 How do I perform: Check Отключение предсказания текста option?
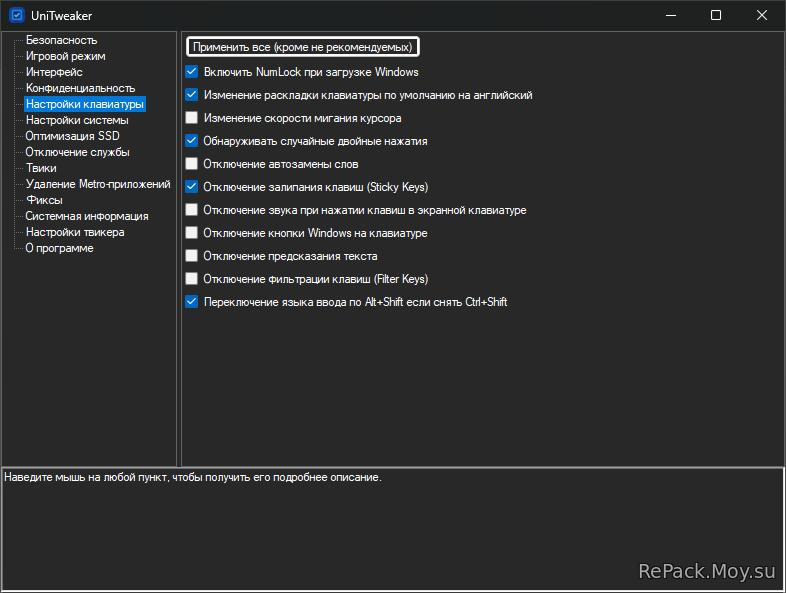191,256
